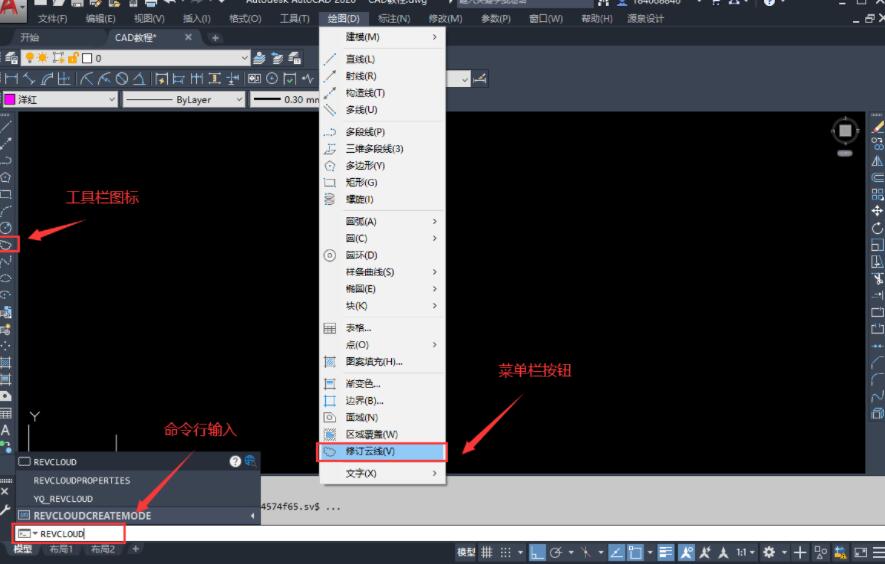
Task: Toggle snap mode in status bar
Action: click(506, 552)
